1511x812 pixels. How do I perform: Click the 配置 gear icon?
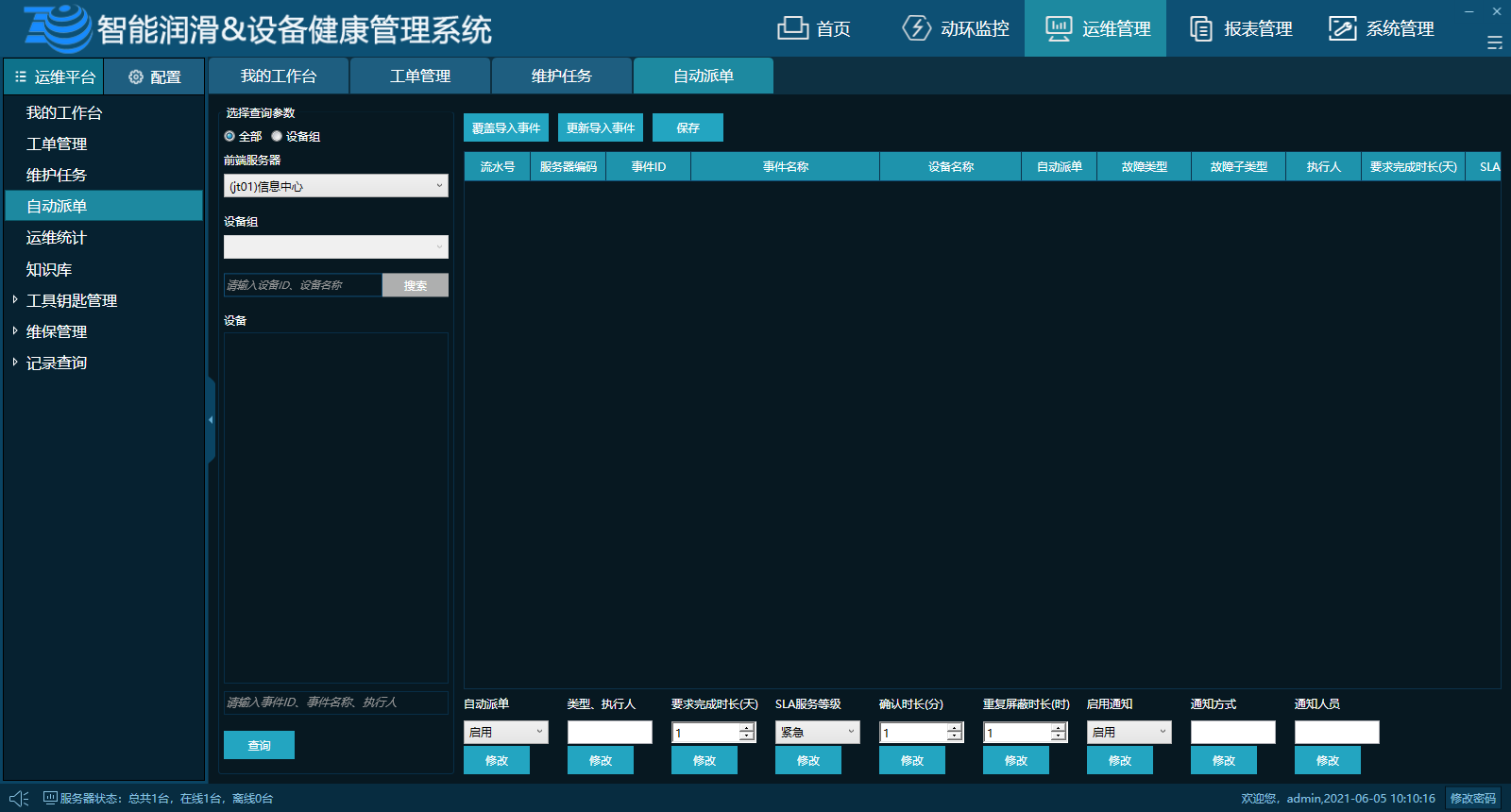pos(136,77)
